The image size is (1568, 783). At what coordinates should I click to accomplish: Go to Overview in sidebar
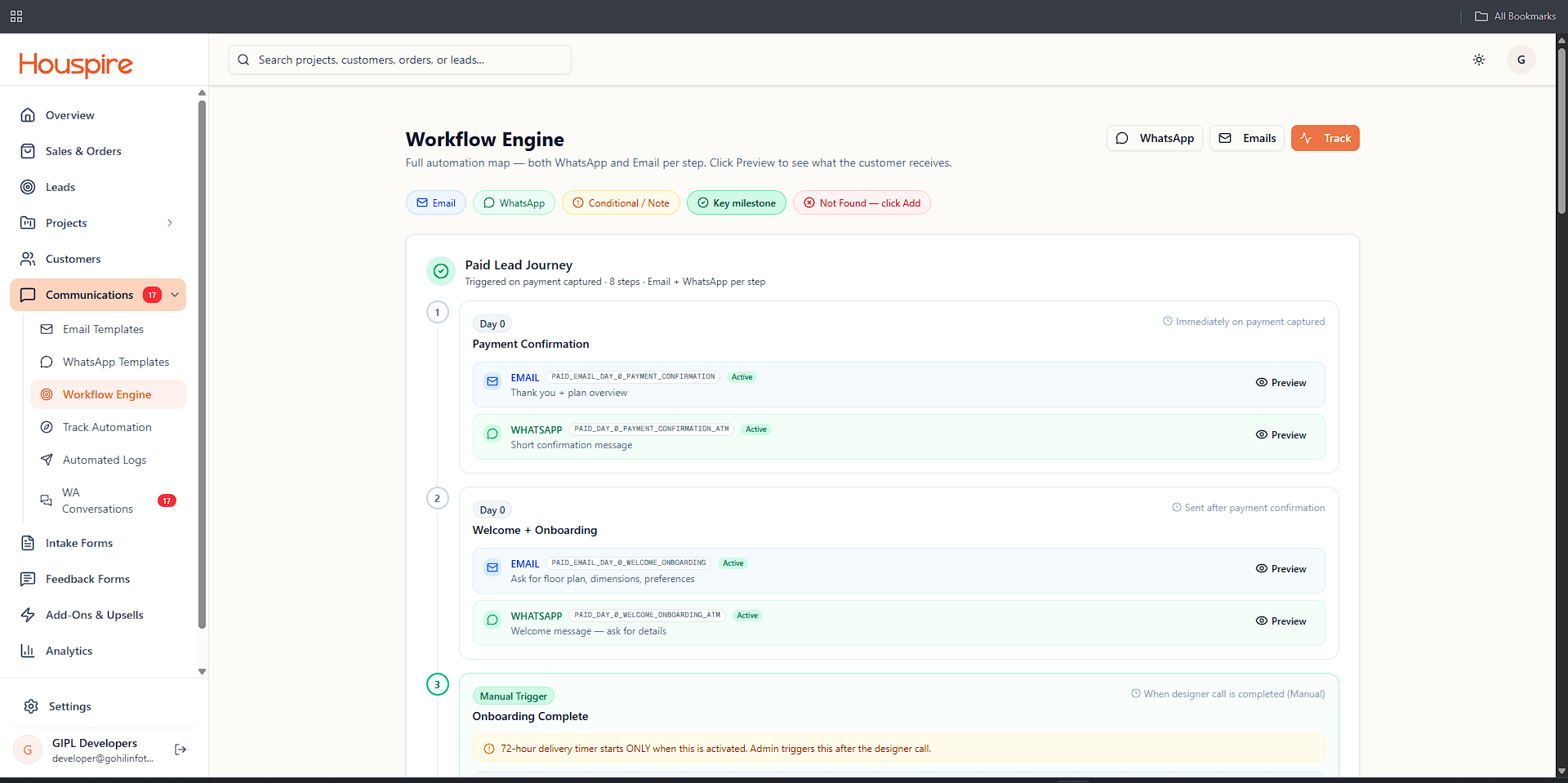tap(98, 115)
